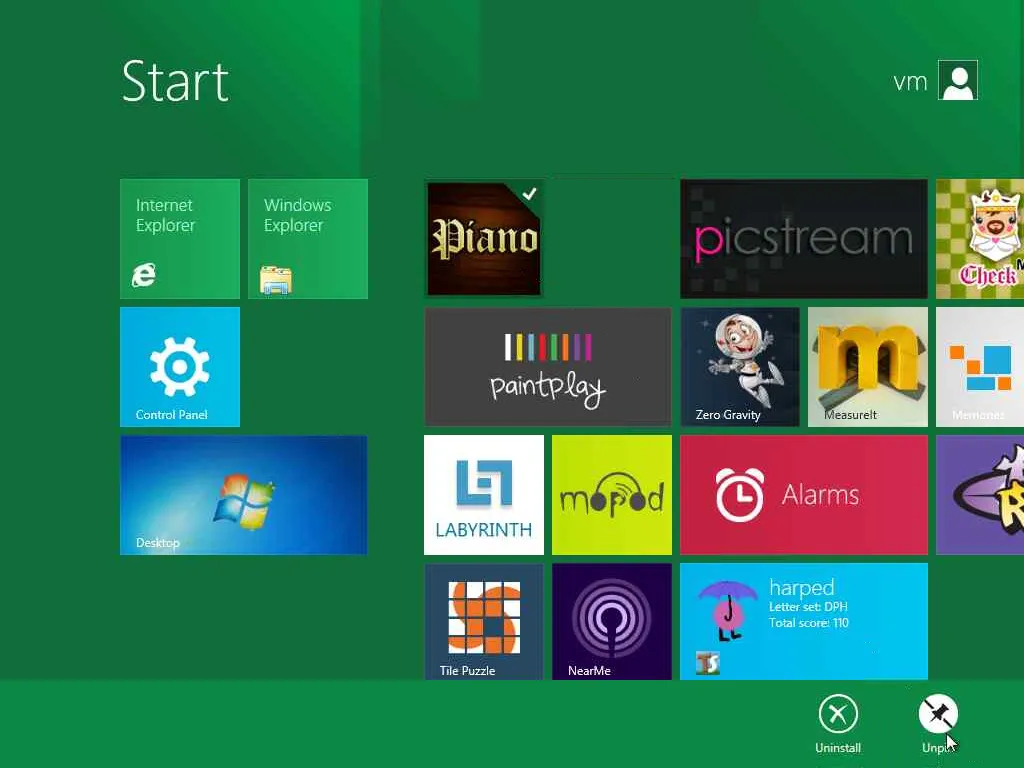Image resolution: width=1024 pixels, height=768 pixels.
Task: Open the Desktop tile
Action: (244, 495)
